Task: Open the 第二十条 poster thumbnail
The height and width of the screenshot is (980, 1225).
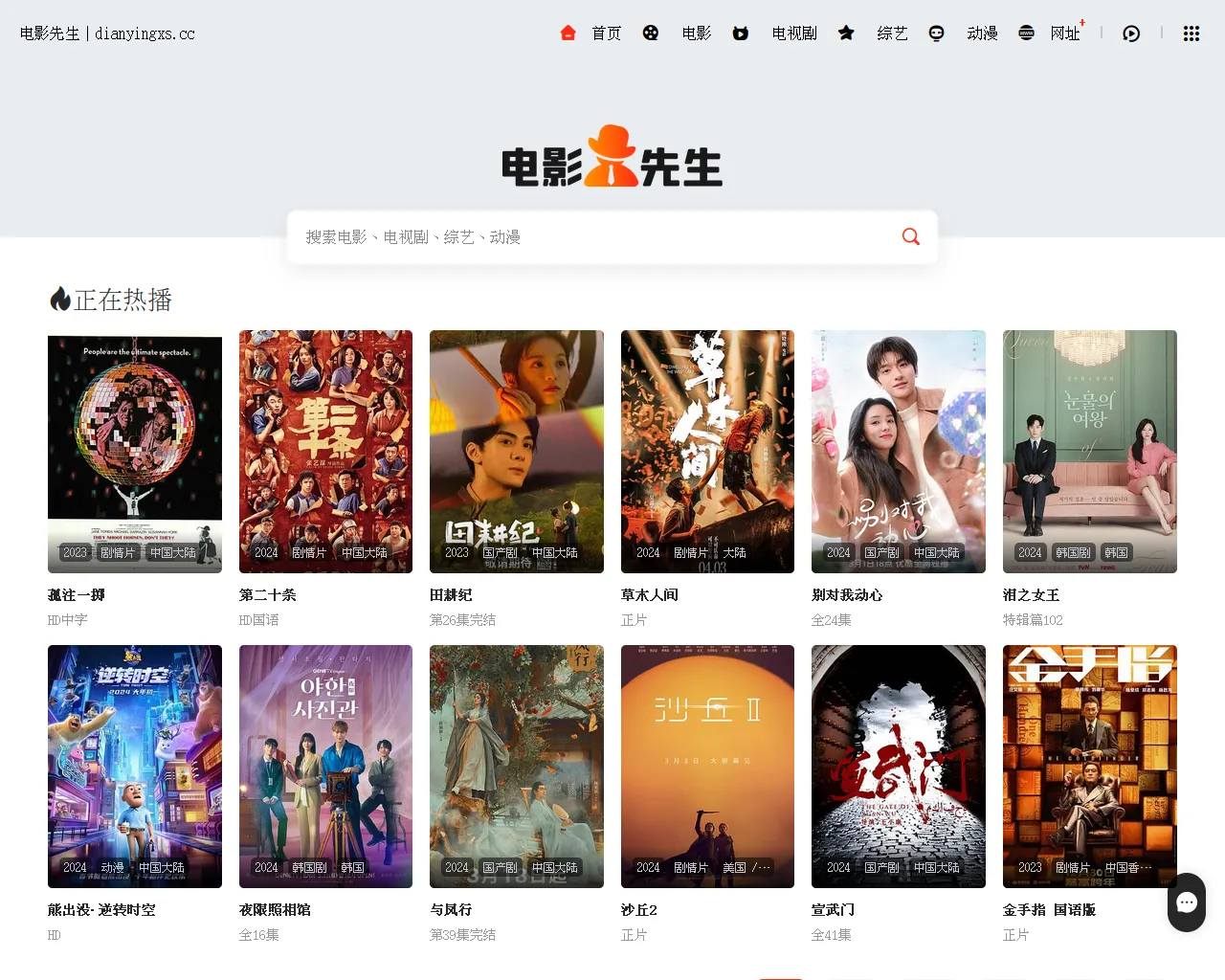Action: click(x=325, y=452)
